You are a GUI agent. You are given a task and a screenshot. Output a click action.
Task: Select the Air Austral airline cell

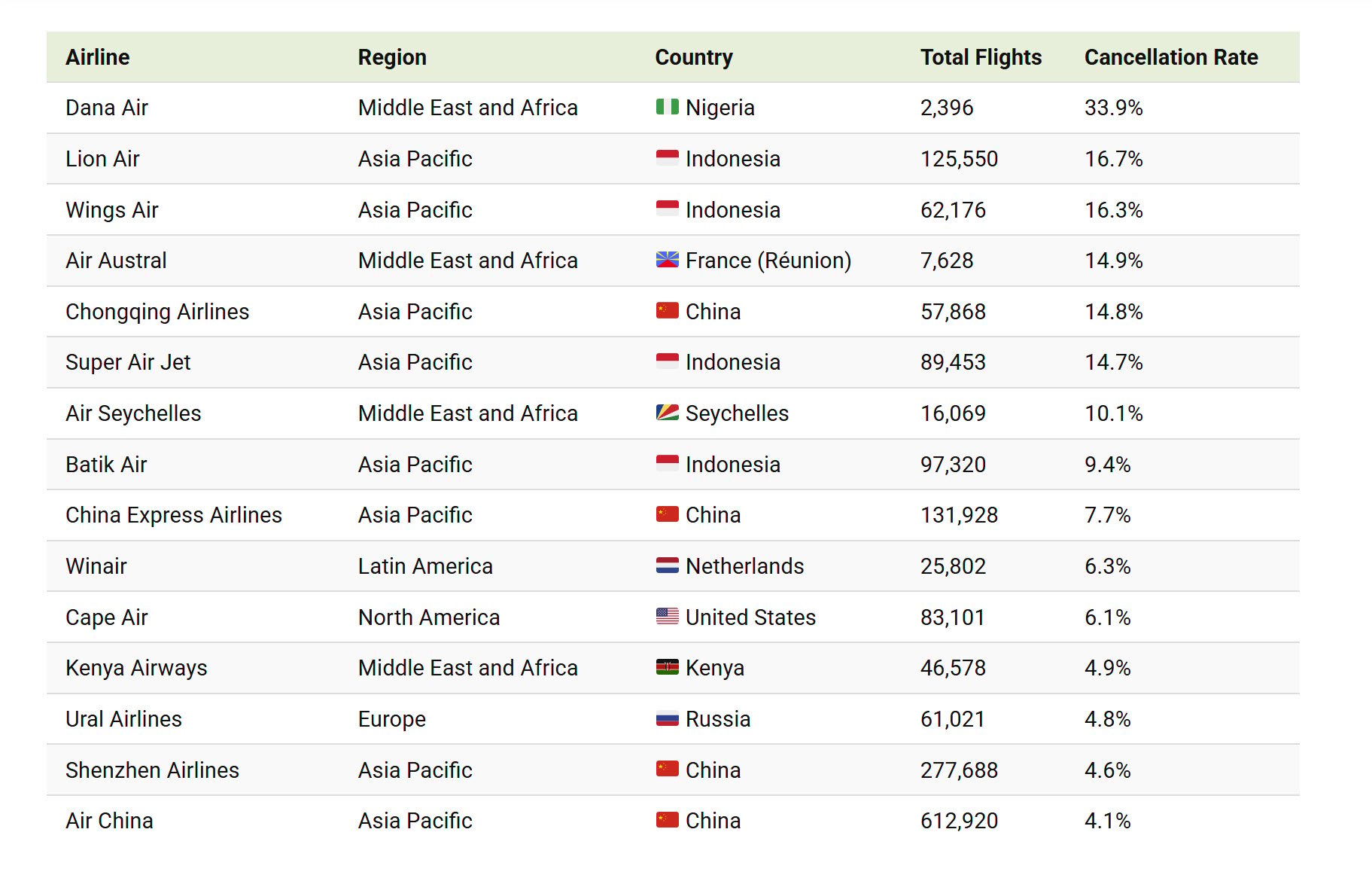tap(116, 261)
